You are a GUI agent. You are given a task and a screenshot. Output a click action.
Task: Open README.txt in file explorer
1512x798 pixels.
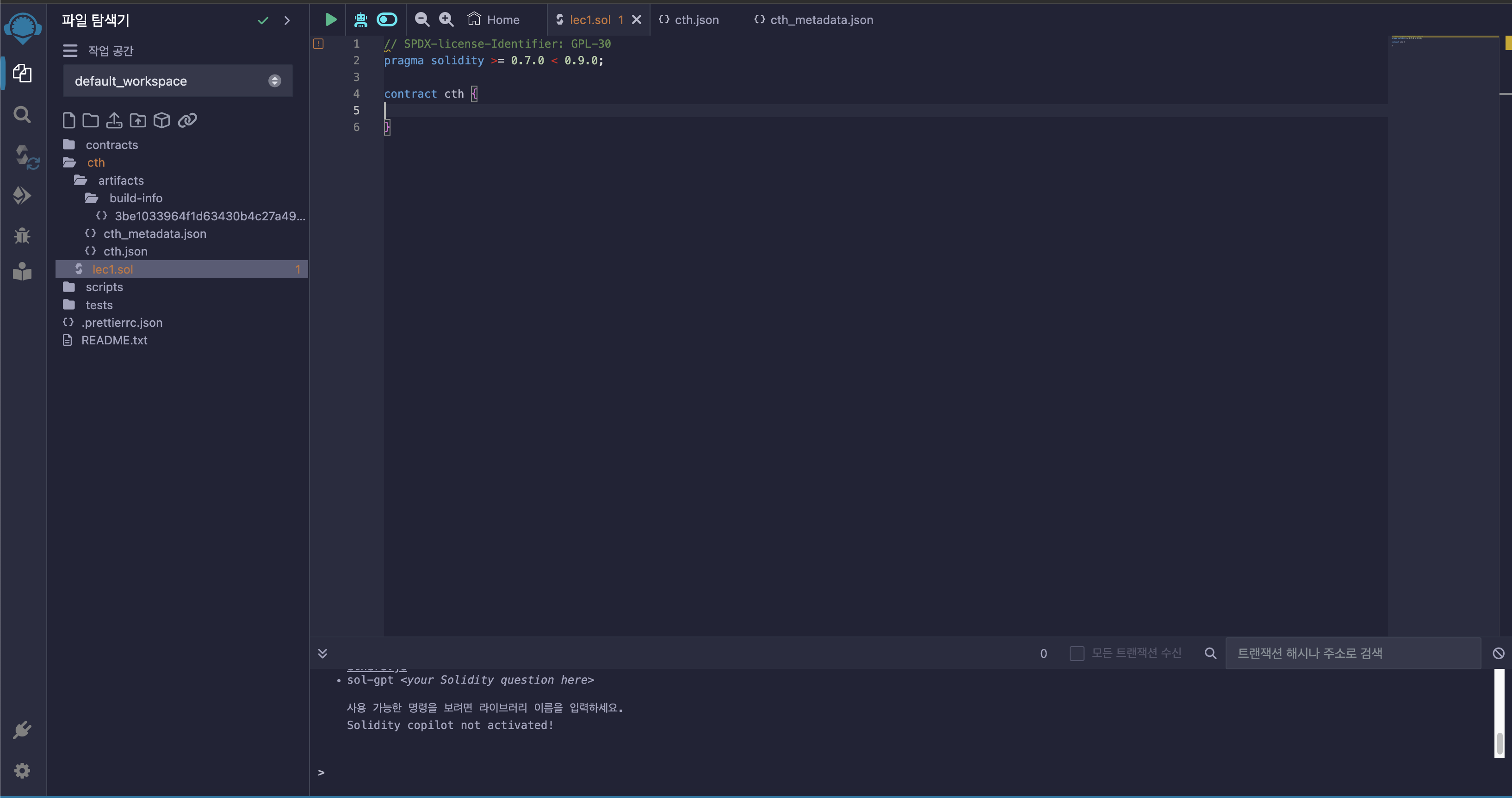(114, 340)
